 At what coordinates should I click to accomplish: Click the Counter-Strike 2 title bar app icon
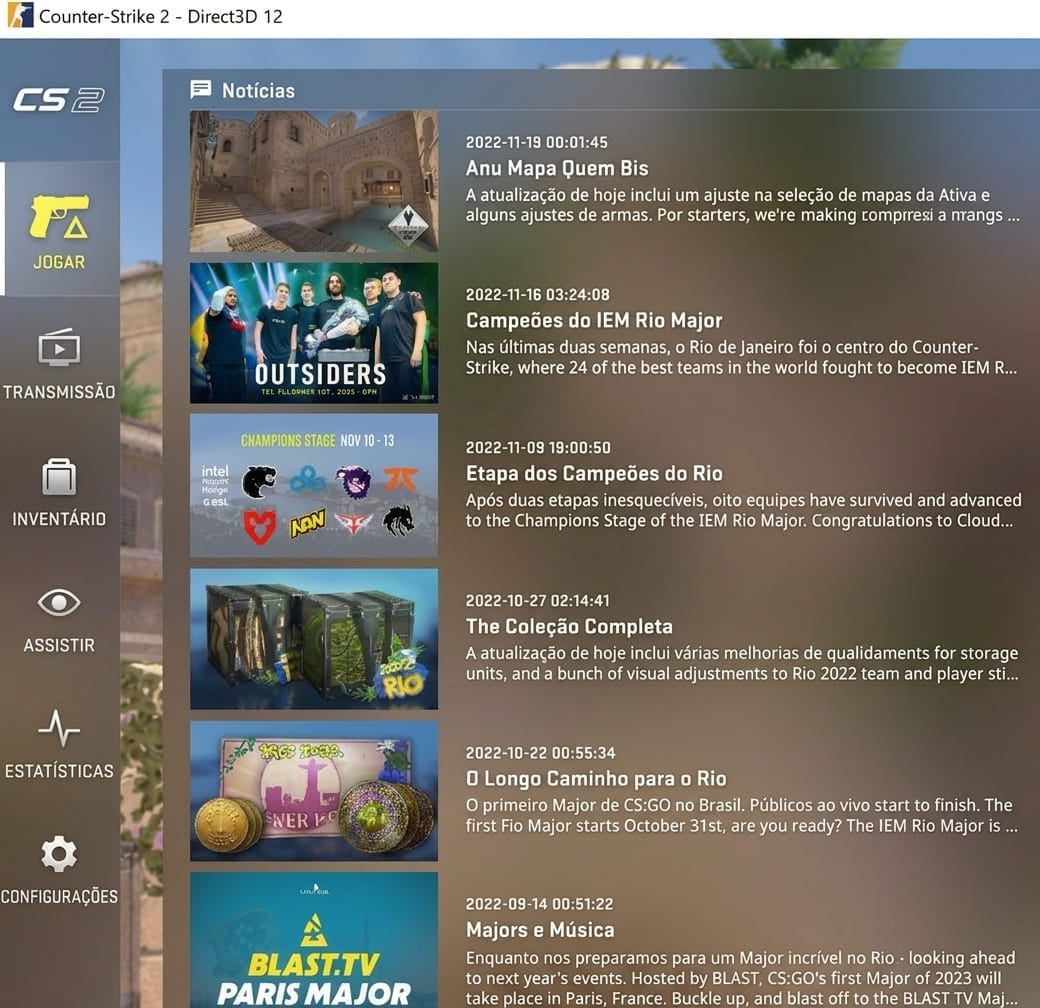coord(20,16)
